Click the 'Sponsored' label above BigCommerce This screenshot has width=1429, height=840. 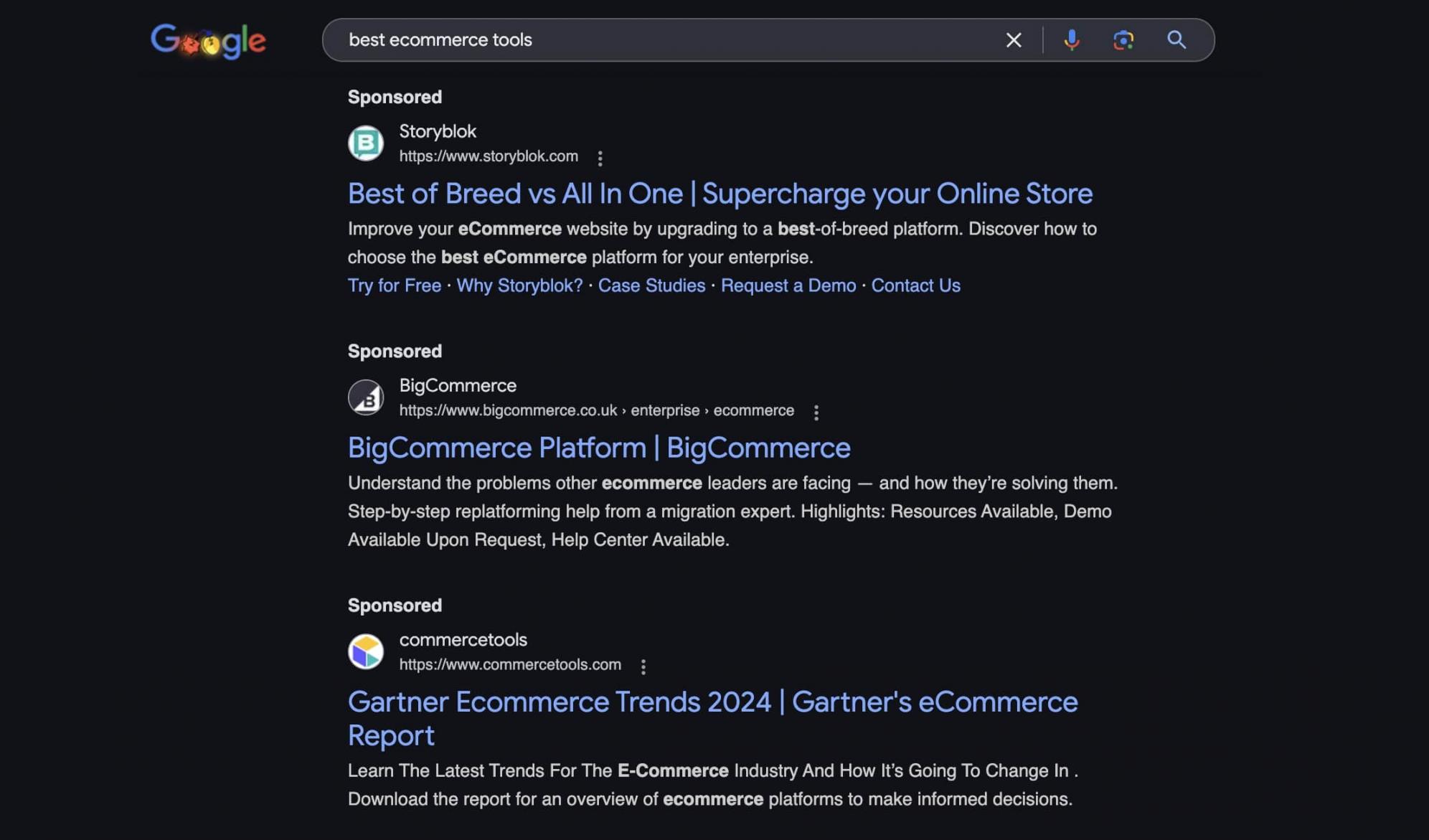395,351
